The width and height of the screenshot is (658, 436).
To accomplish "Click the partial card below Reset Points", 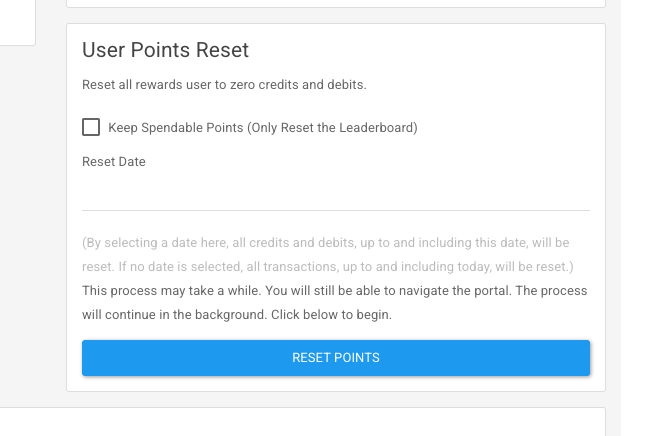I will (x=300, y=421).
